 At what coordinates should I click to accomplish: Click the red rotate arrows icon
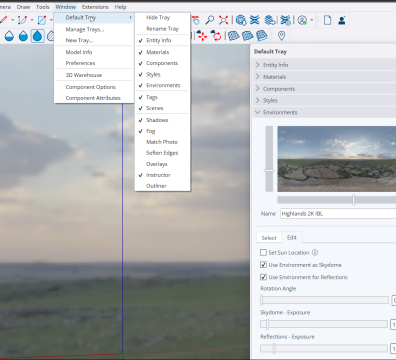coord(216,36)
